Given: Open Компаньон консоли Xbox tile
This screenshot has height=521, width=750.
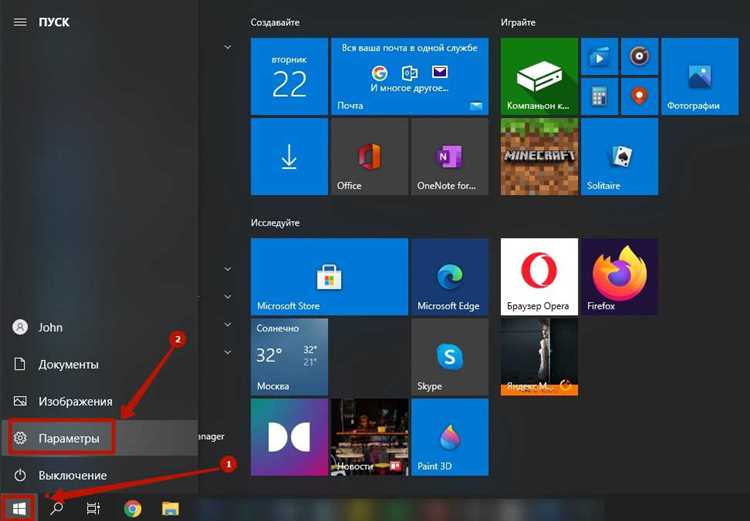Looking at the screenshot, I should pyautogui.click(x=539, y=77).
